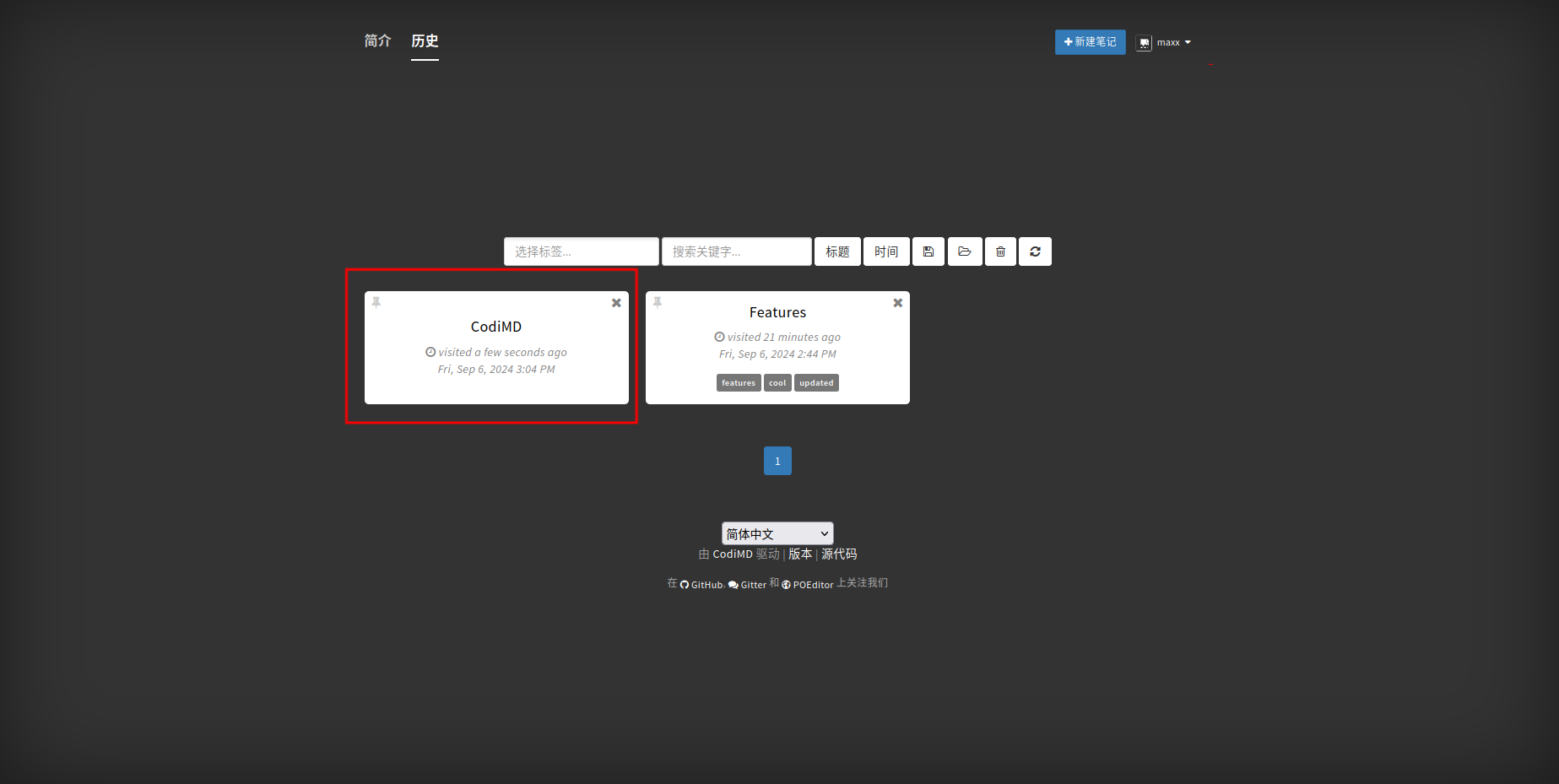Focus the 搜索关键字 search field

click(x=737, y=251)
